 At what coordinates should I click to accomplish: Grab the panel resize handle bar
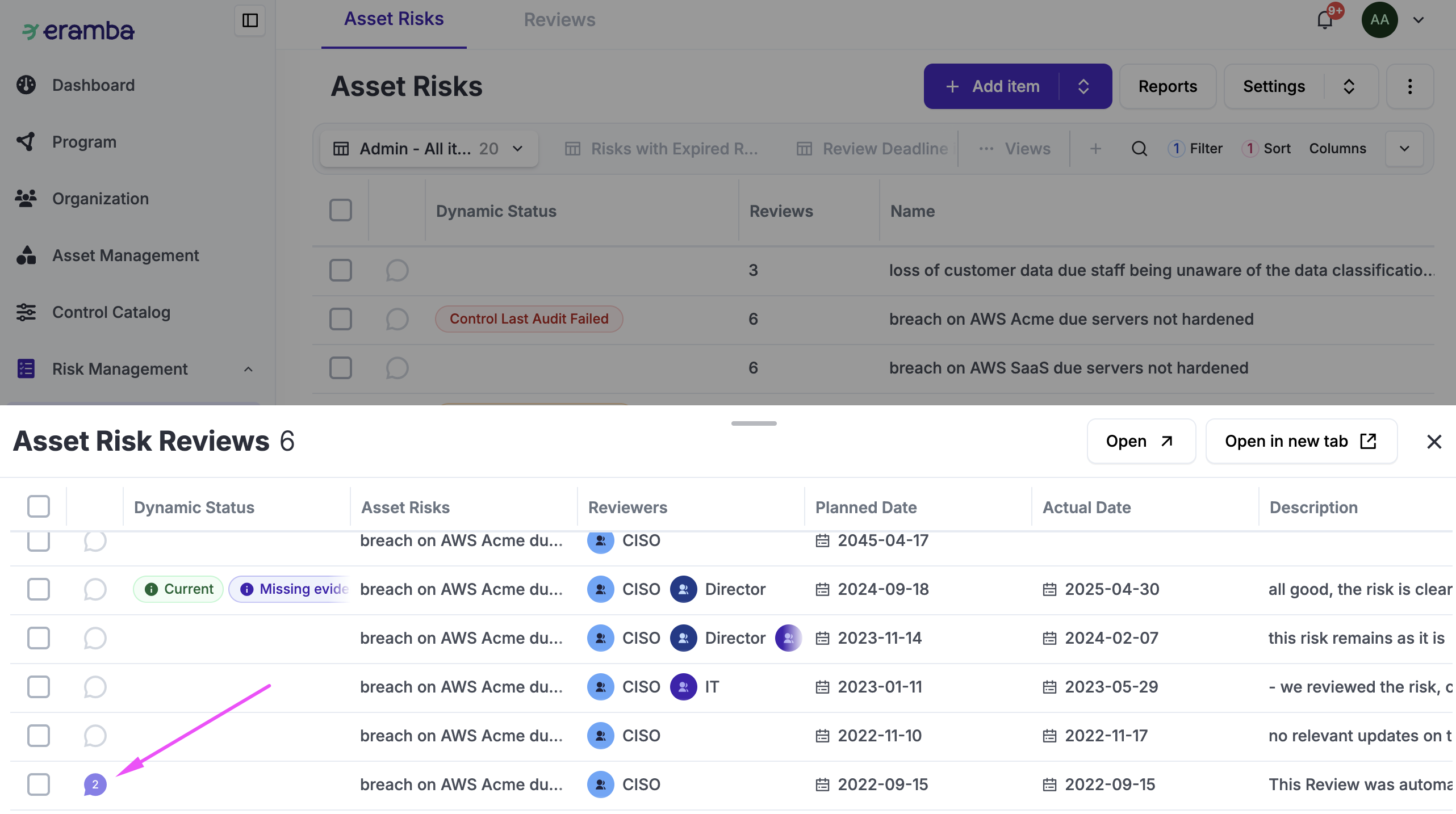coord(754,423)
